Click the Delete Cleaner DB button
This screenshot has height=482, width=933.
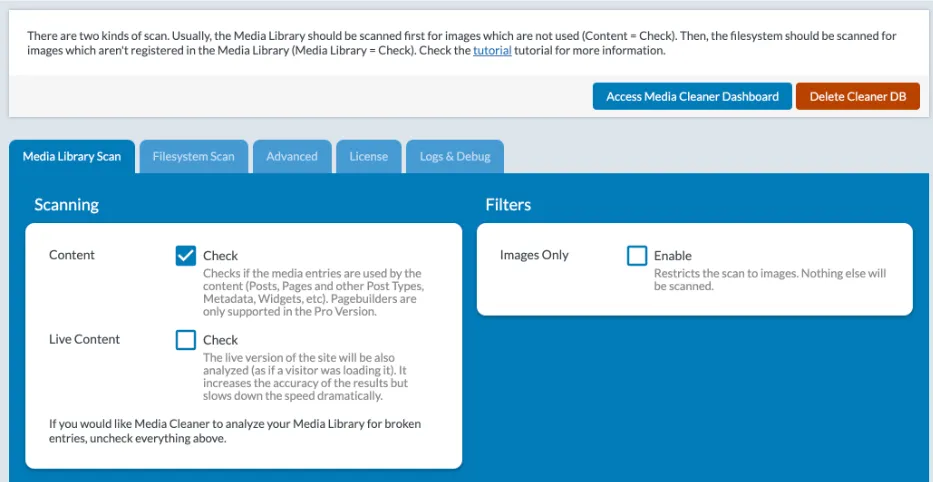(857, 96)
